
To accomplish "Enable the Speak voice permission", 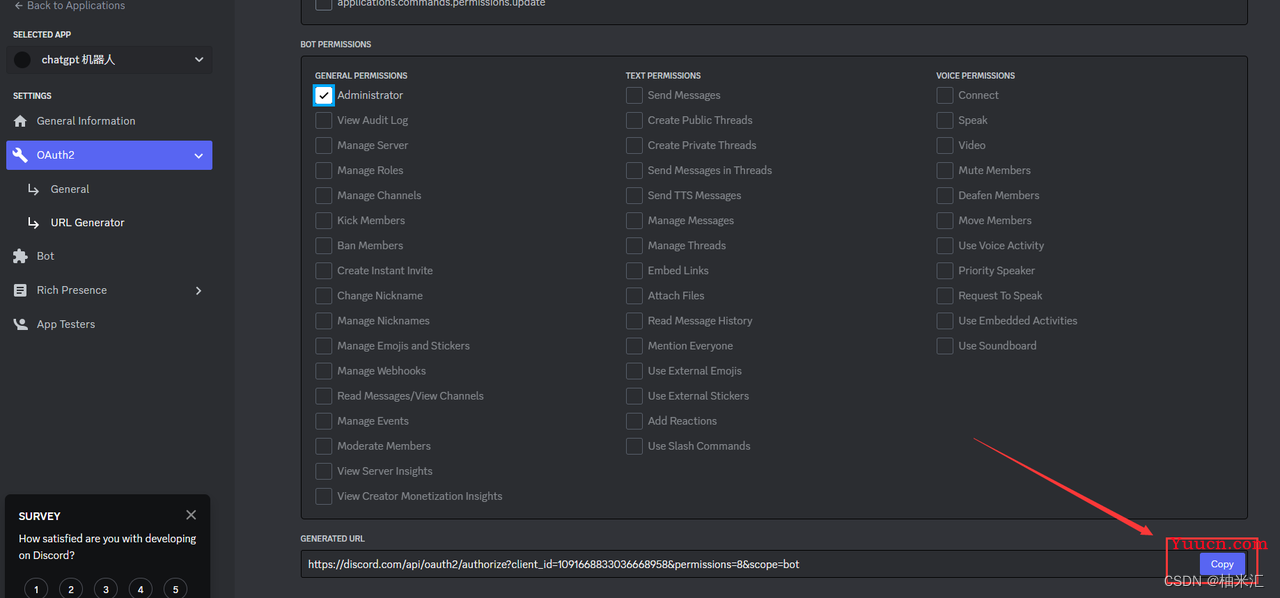I will point(945,120).
